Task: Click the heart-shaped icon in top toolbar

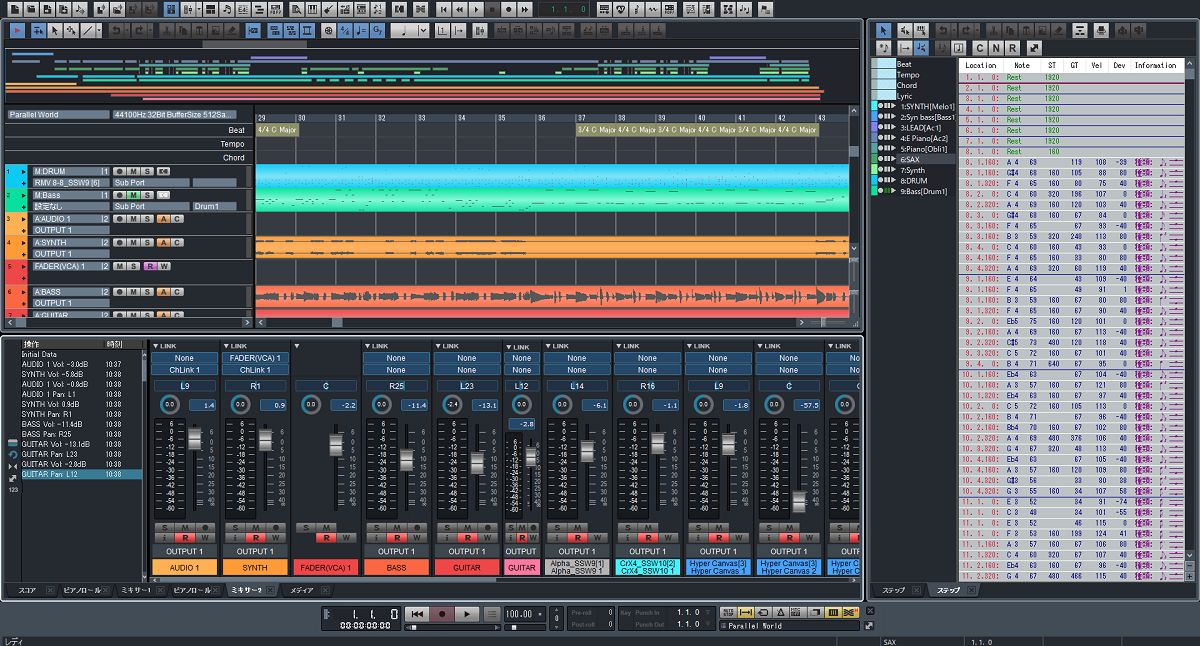Action: tap(620, 9)
